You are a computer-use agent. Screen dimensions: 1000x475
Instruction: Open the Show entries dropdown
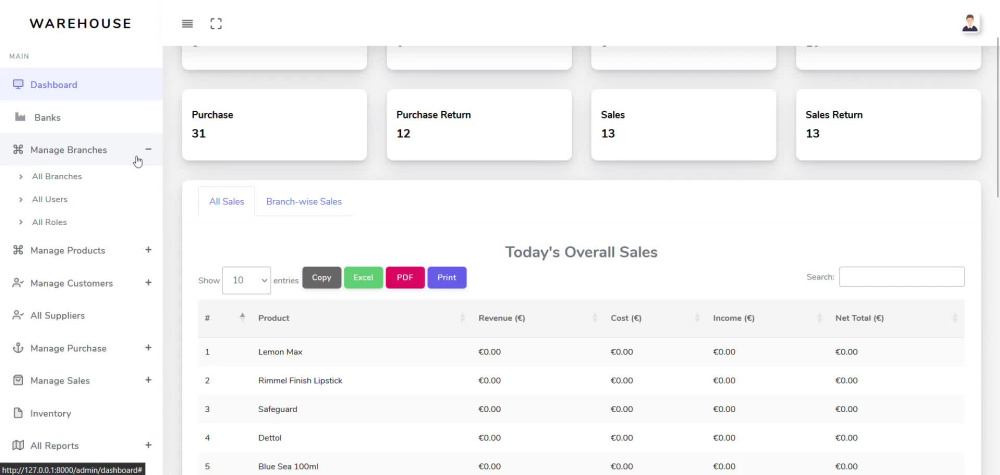(246, 280)
